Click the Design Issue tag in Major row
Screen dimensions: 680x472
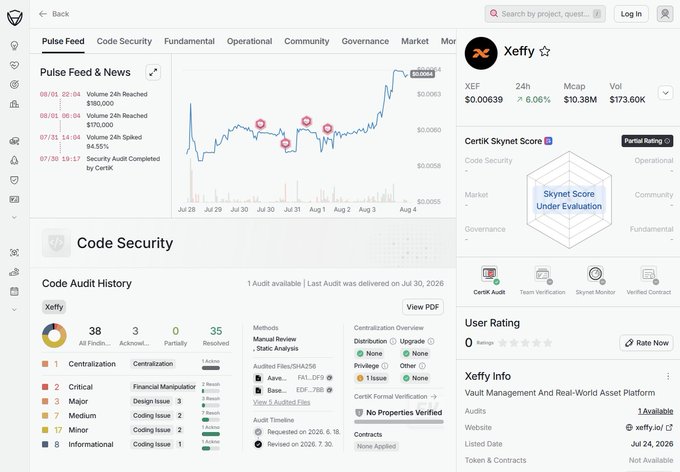[151, 401]
